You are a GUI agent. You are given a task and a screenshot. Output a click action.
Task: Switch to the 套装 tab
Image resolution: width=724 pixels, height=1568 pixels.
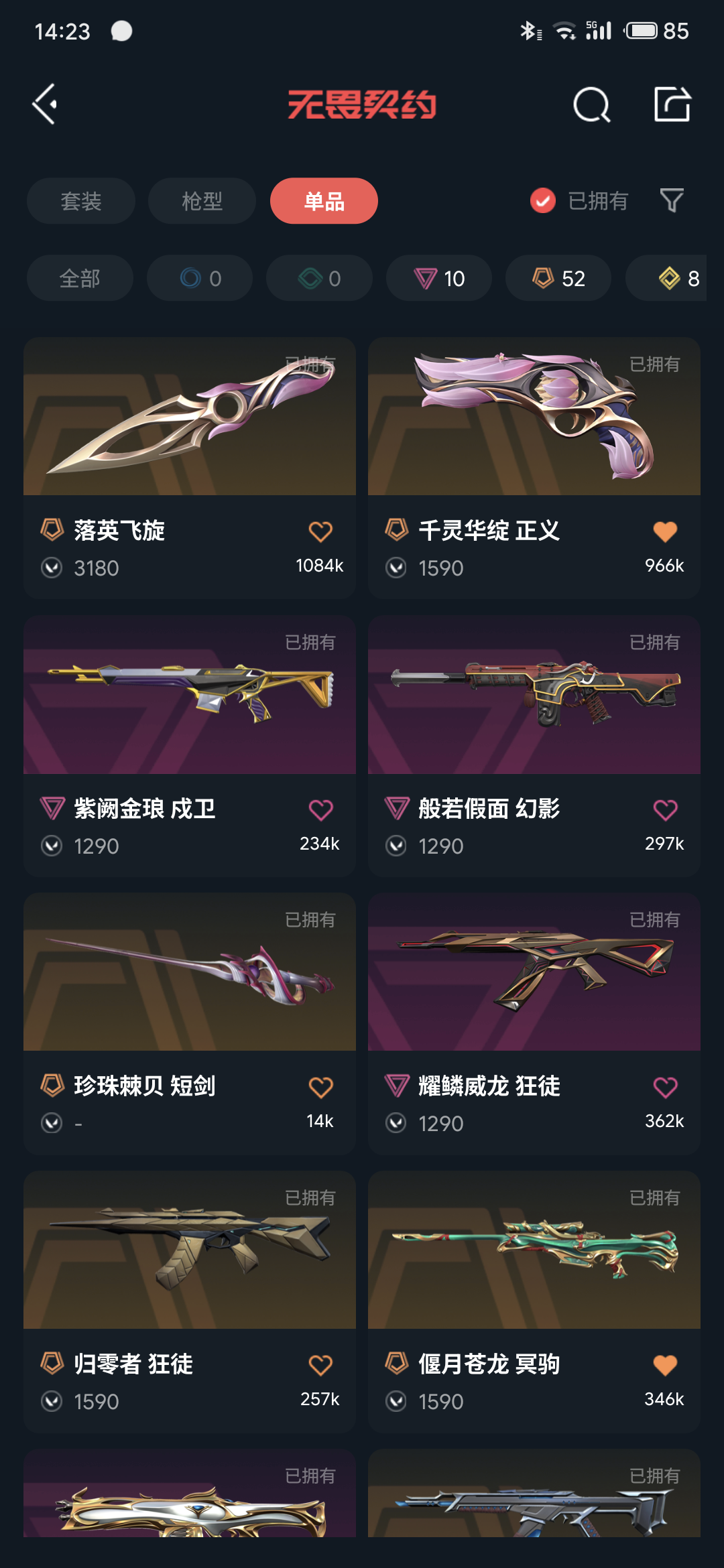(x=81, y=200)
